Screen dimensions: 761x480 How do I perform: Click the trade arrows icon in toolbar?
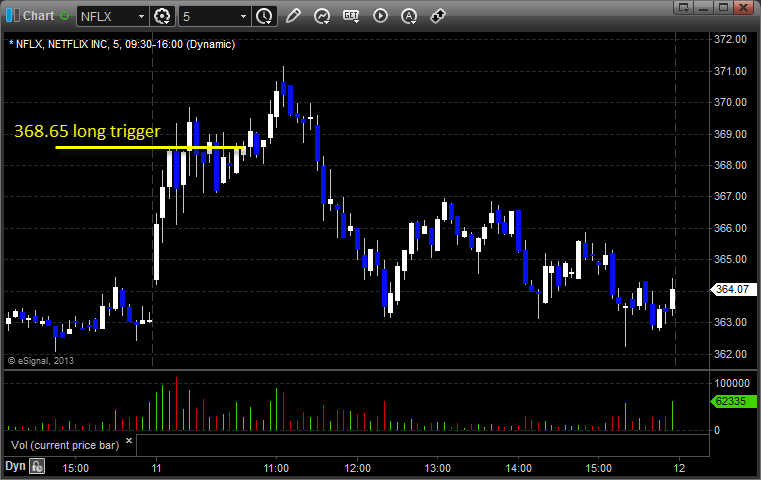(x=438, y=16)
